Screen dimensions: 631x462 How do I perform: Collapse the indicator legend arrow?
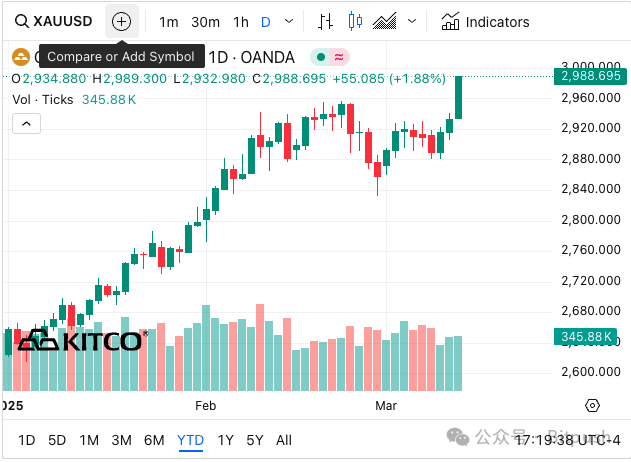coord(27,123)
